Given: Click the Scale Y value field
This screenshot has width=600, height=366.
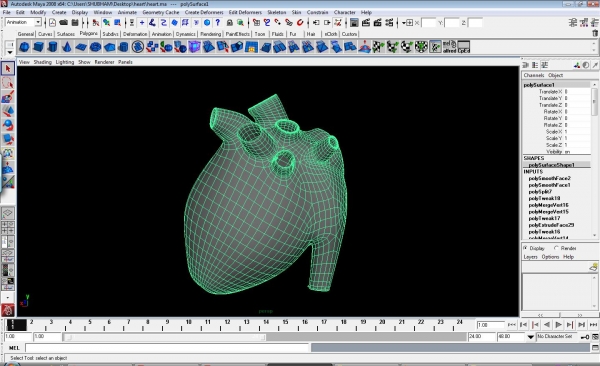Looking at the screenshot, I should 577,138.
